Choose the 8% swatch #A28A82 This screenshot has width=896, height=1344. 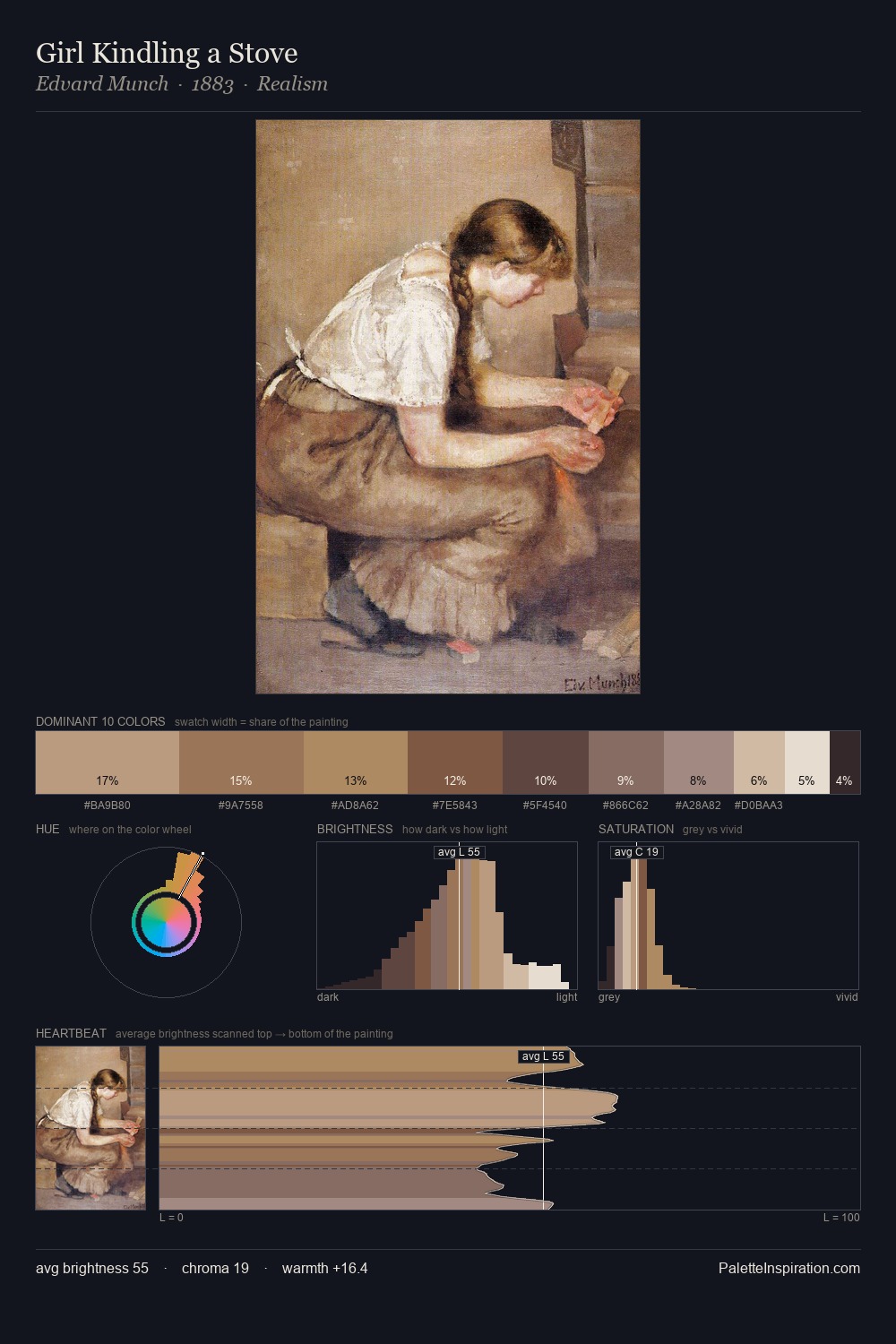[x=699, y=762]
